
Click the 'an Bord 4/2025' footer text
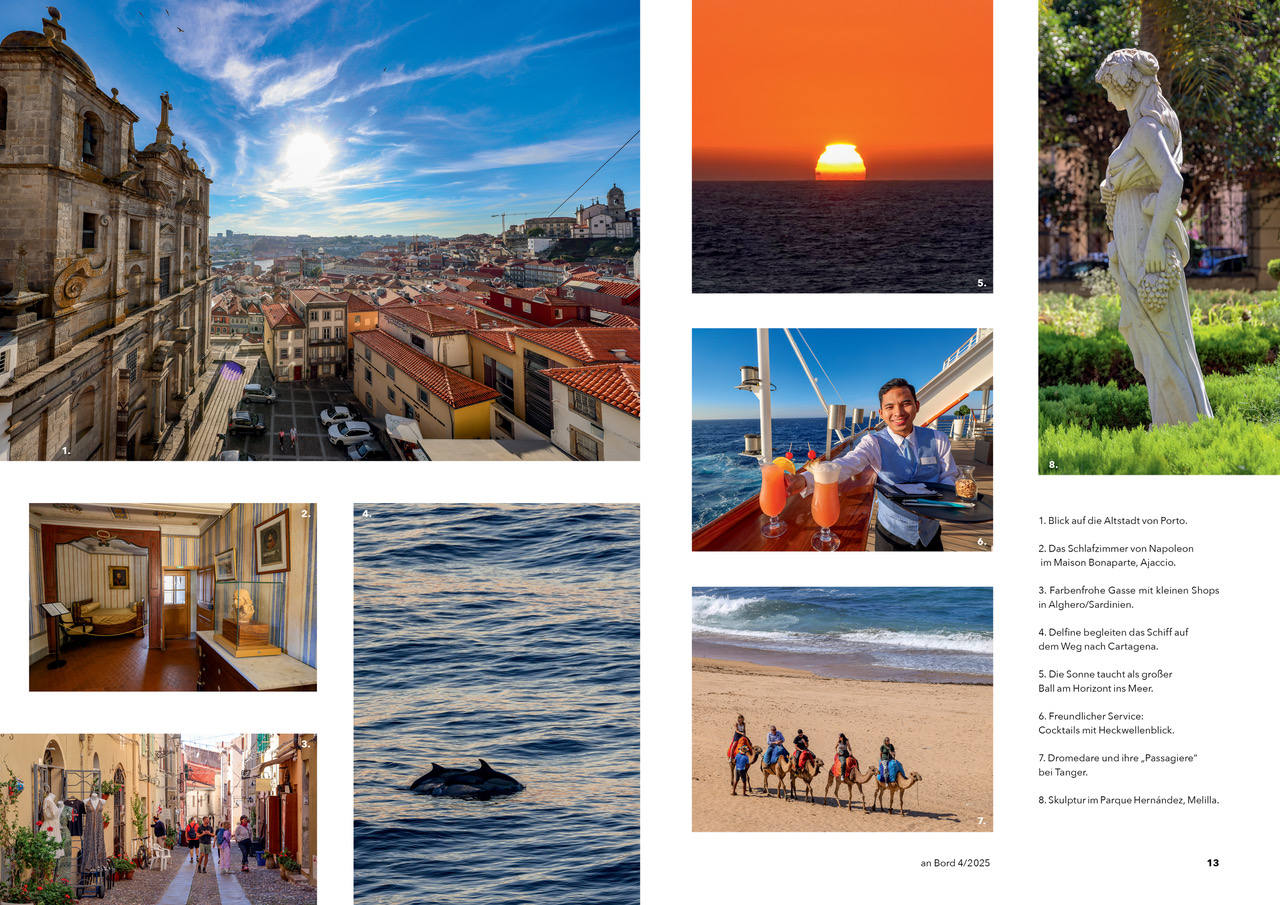[955, 863]
